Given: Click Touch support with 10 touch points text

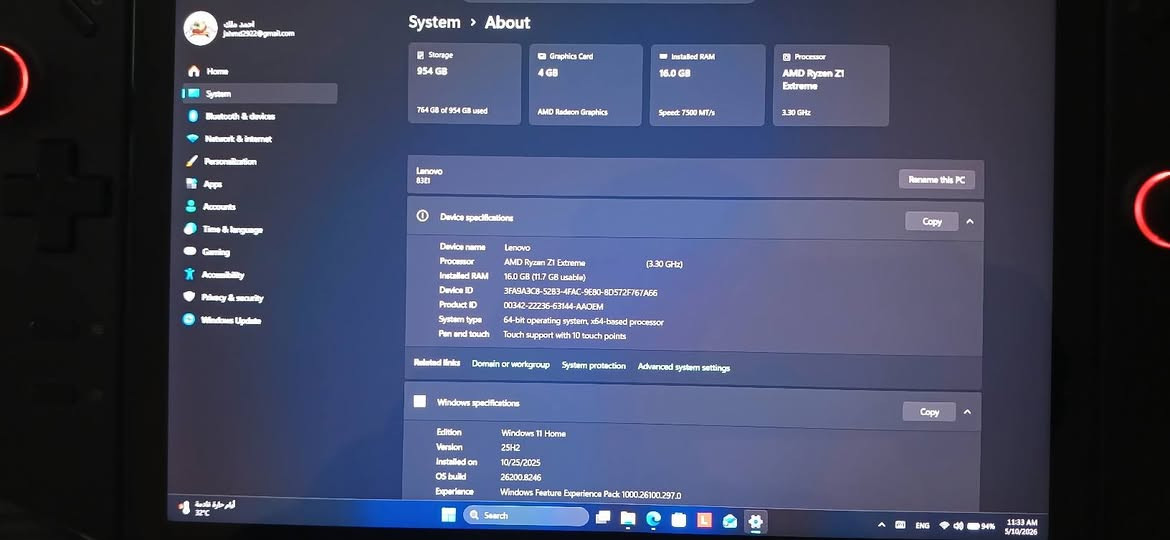Looking at the screenshot, I should pyautogui.click(x=565, y=336).
